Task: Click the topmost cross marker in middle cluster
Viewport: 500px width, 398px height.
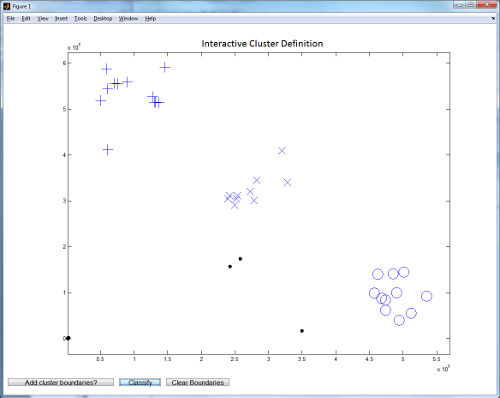Action: point(282,151)
